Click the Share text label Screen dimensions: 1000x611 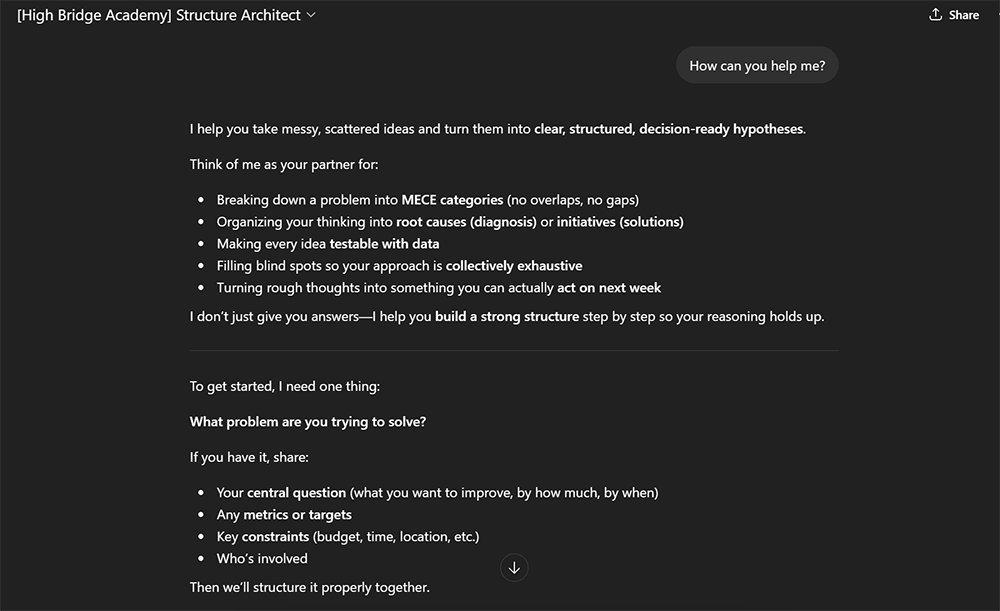[964, 15]
